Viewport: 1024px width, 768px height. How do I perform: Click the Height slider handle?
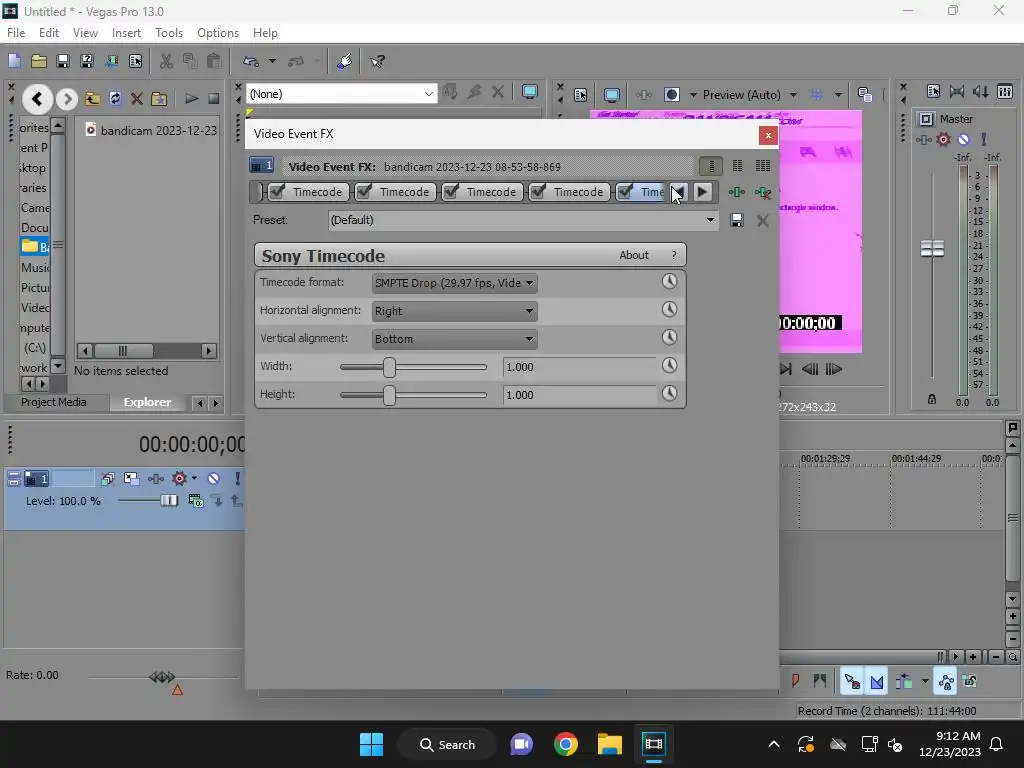389,395
